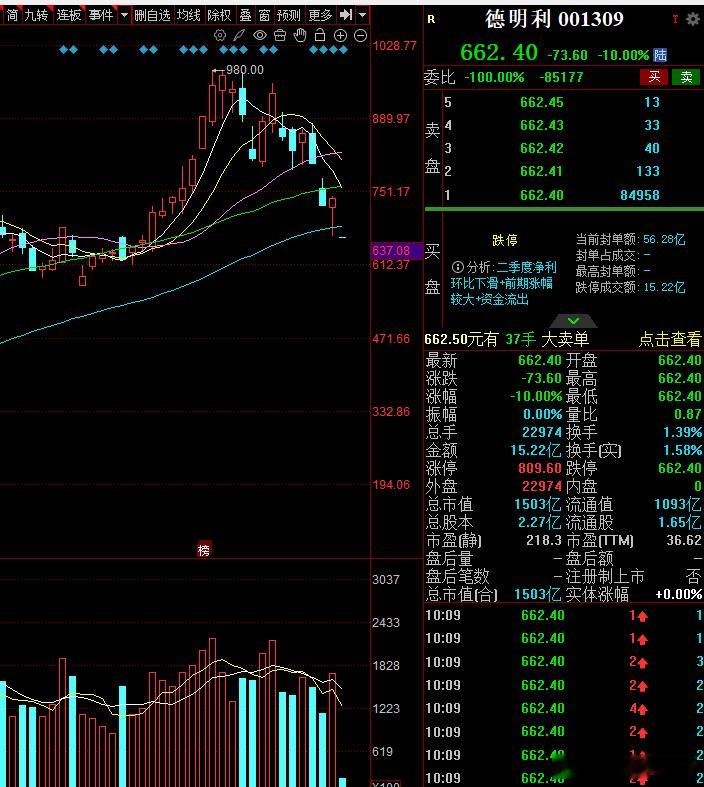704x787 pixels.
Task: Click 点击查看 to view large orders
Action: (670, 339)
